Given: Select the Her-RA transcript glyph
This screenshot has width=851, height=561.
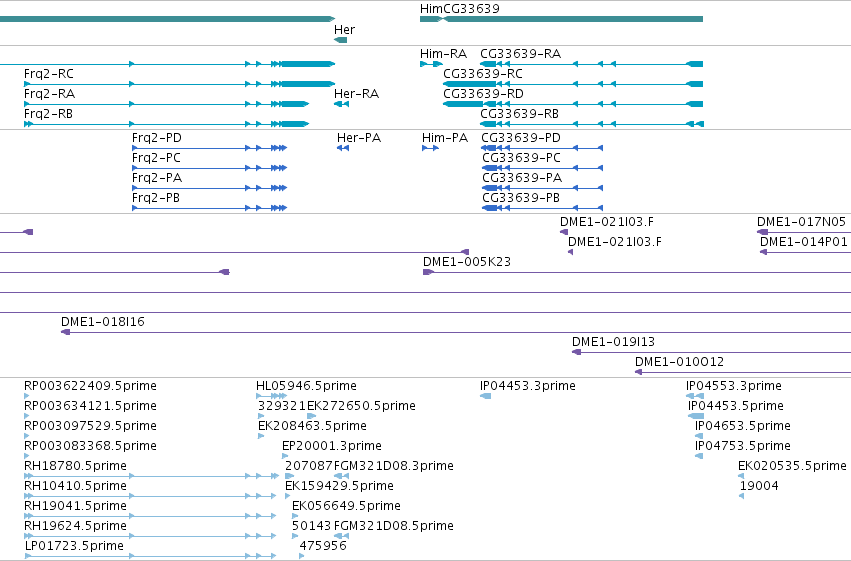Looking at the screenshot, I should (x=341, y=104).
